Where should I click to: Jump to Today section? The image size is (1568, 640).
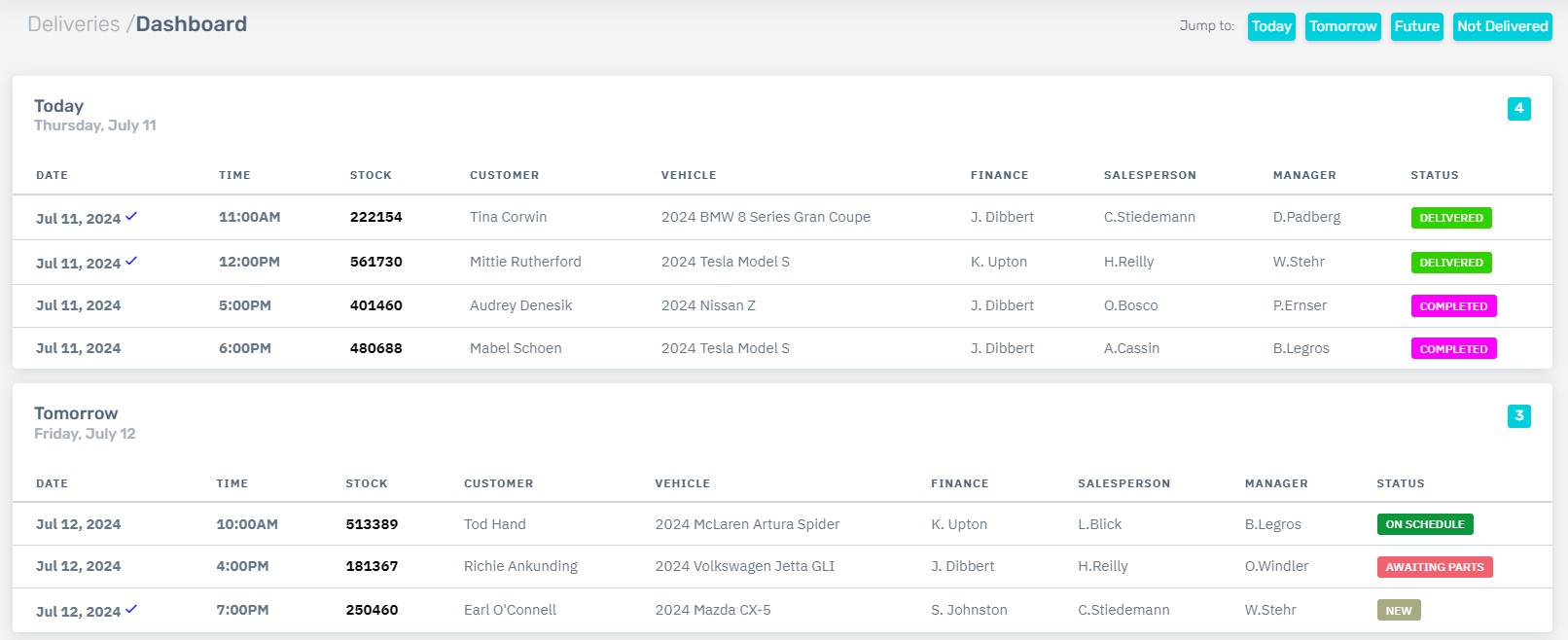pyautogui.click(x=1271, y=26)
